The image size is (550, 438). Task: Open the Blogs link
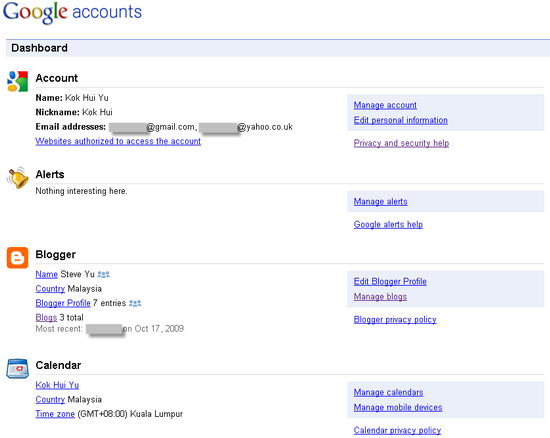[46, 318]
